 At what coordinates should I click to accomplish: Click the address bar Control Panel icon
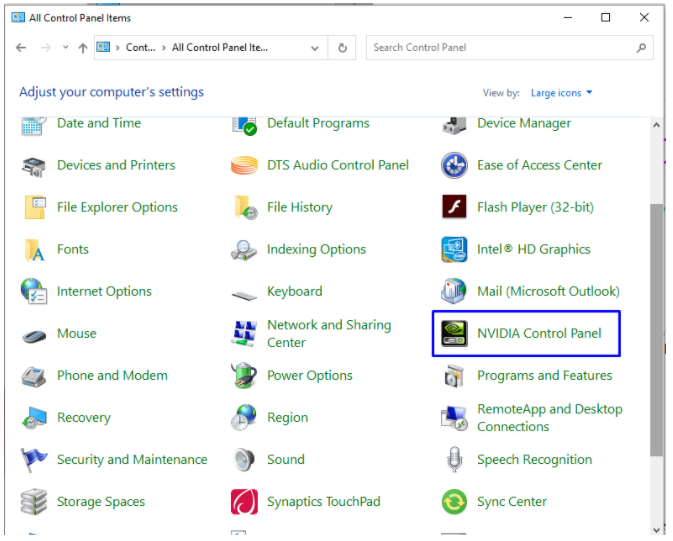pyautogui.click(x=103, y=47)
